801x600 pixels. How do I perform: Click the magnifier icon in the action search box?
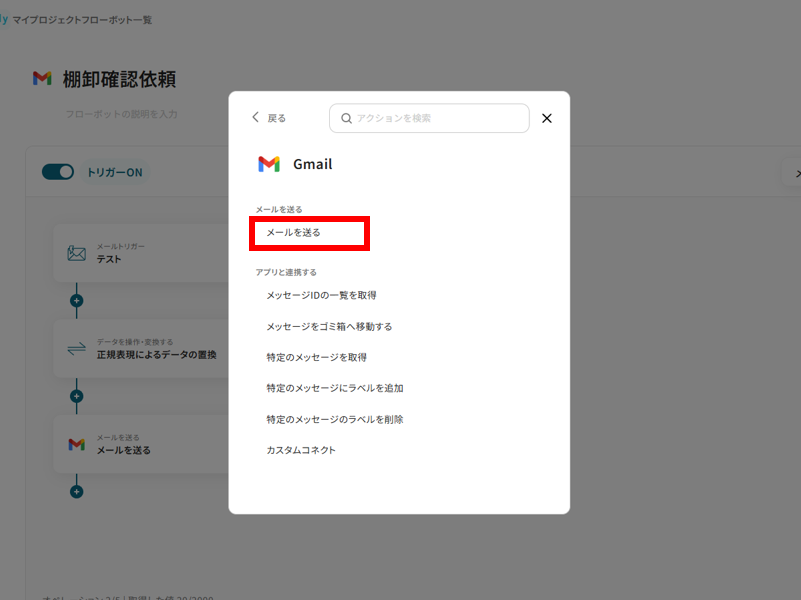tap(346, 118)
